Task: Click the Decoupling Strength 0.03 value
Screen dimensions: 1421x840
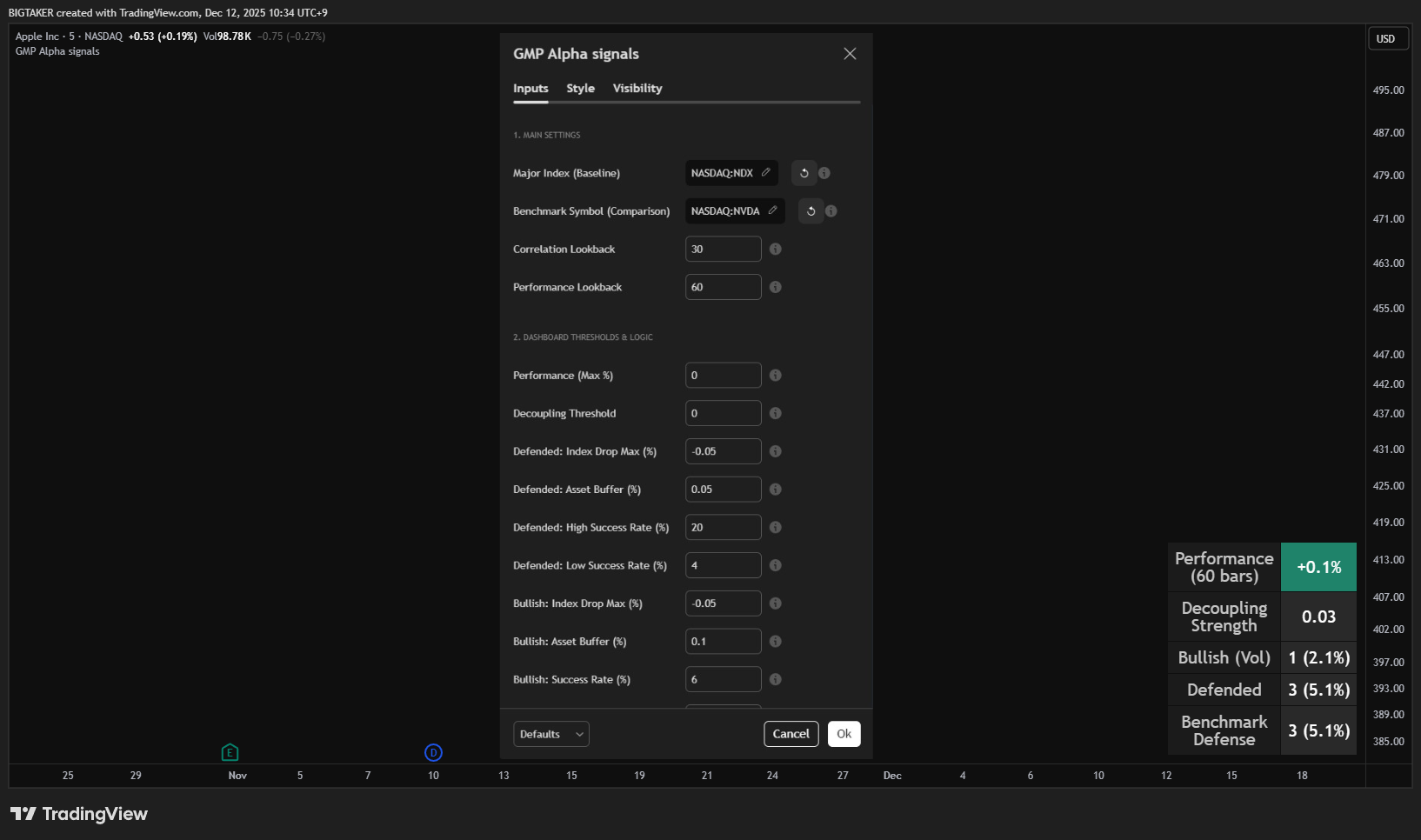Action: pos(1318,617)
